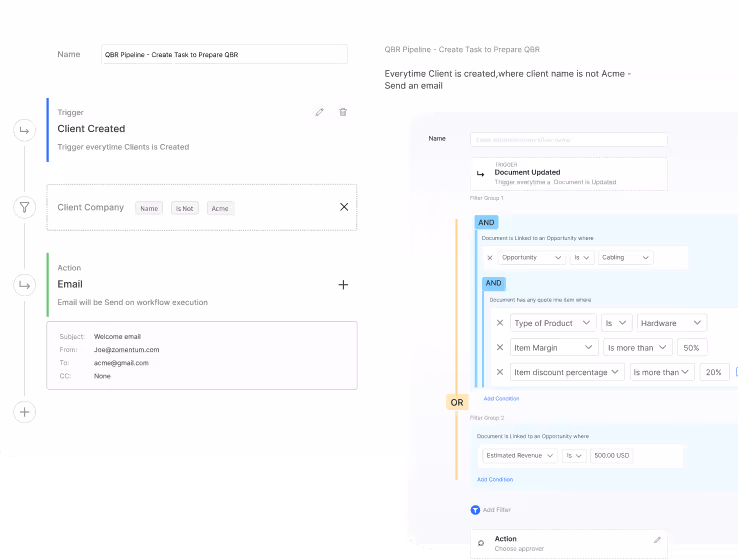This screenshot has width=738, height=559.
Task: Edit the Client Created trigger with pencil icon
Action: (320, 112)
